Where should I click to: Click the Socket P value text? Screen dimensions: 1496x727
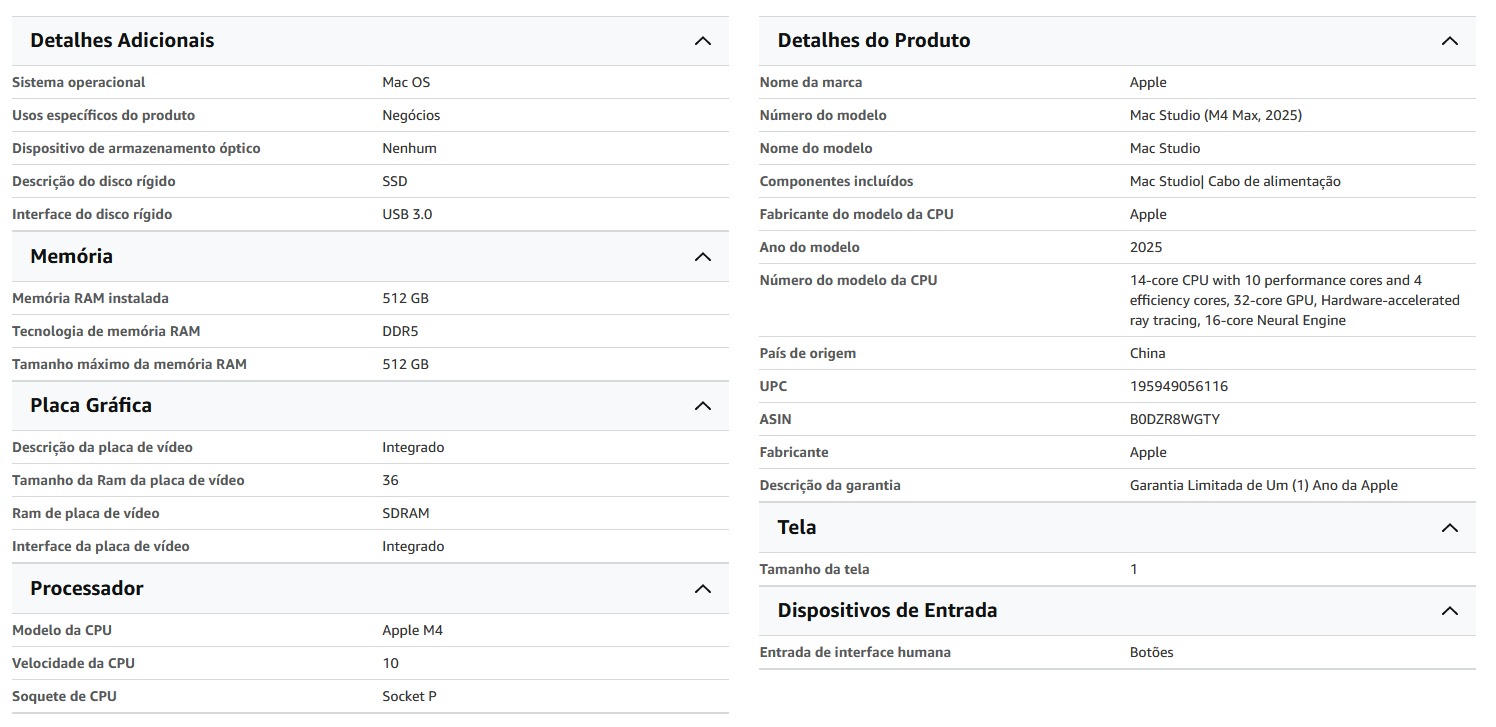[x=409, y=697]
